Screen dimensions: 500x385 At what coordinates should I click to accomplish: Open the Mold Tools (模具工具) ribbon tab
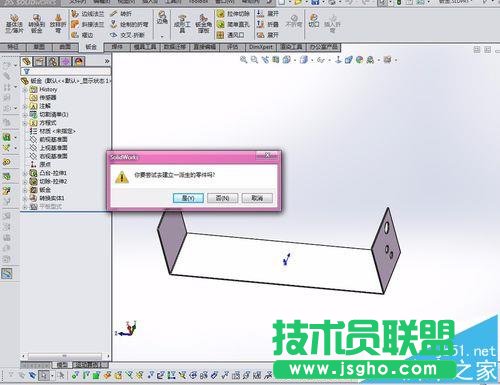click(145, 47)
